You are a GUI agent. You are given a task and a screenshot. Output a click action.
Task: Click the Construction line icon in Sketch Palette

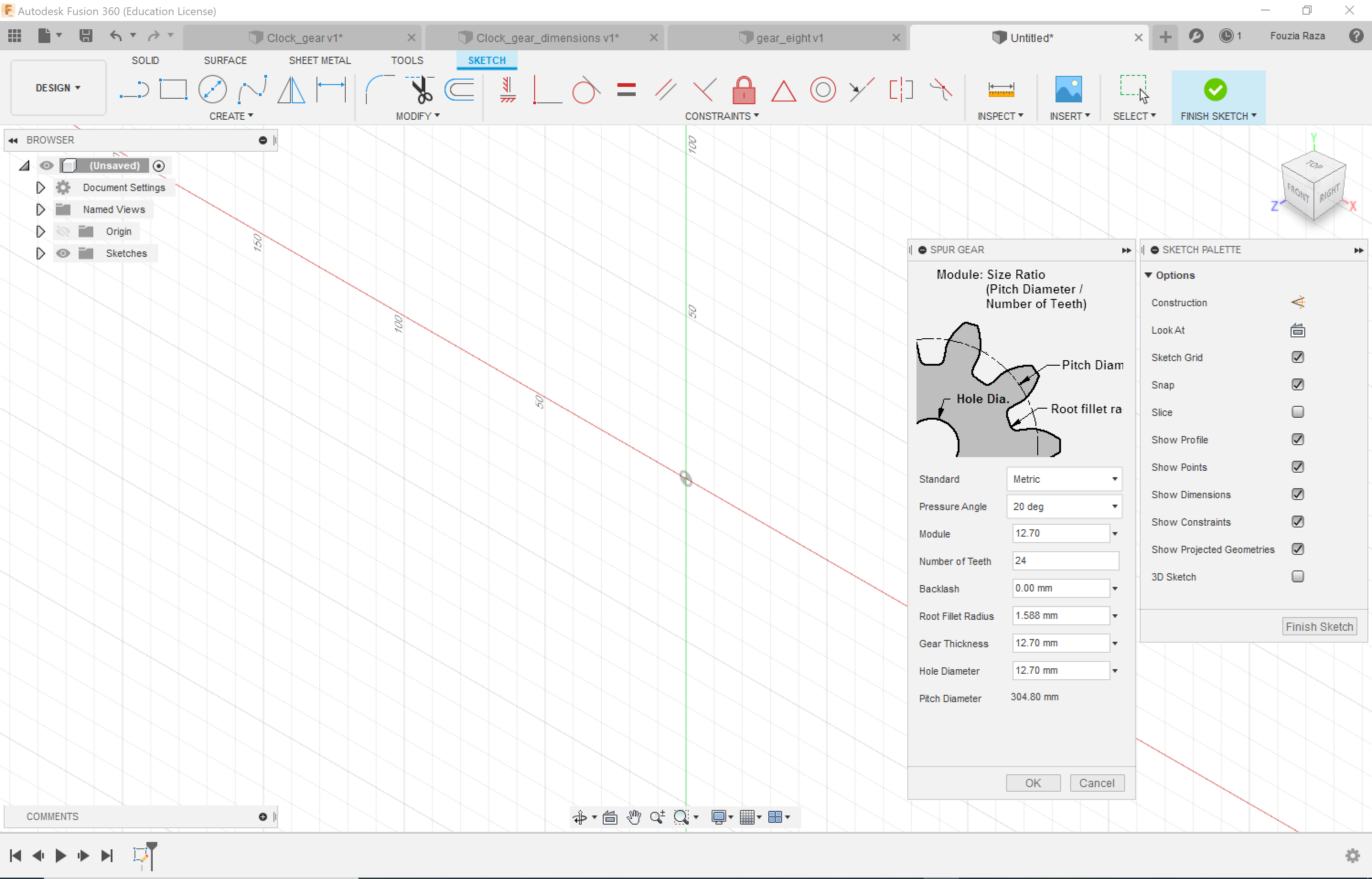(1298, 303)
